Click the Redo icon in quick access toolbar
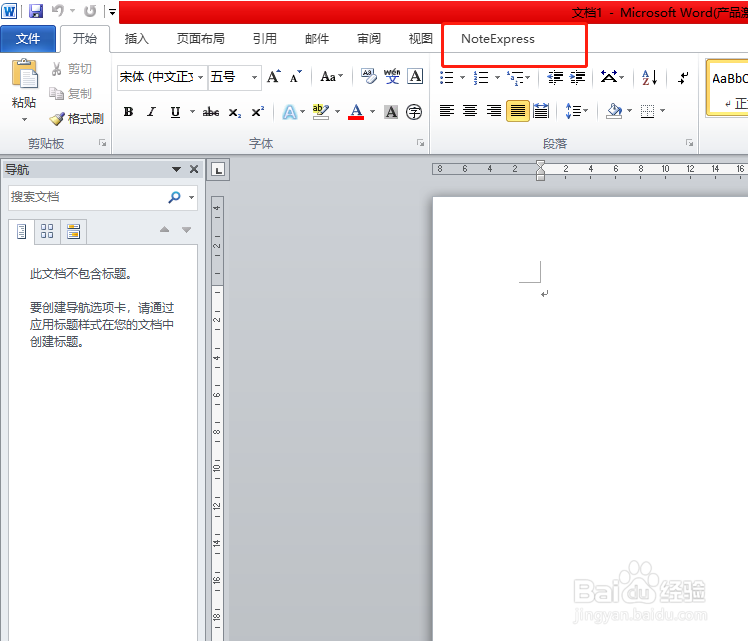The image size is (748, 641). point(90,10)
